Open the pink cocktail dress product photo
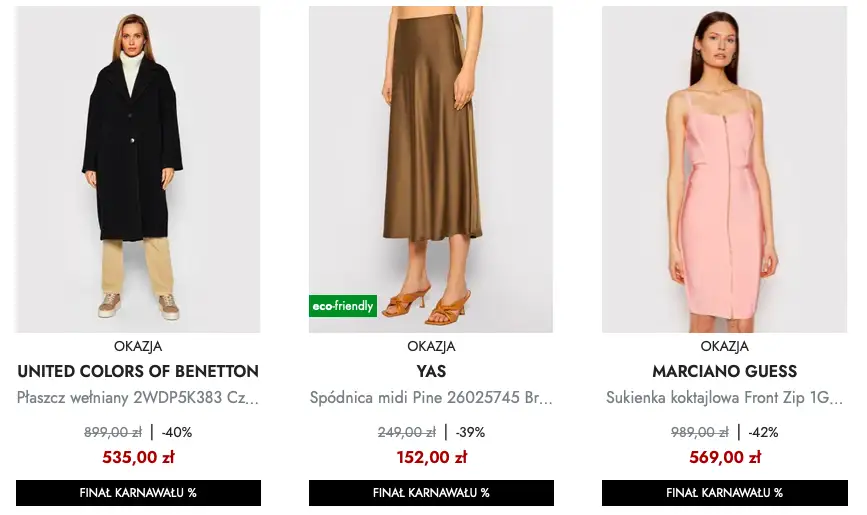Viewport: 867px width, 515px height. (724, 170)
